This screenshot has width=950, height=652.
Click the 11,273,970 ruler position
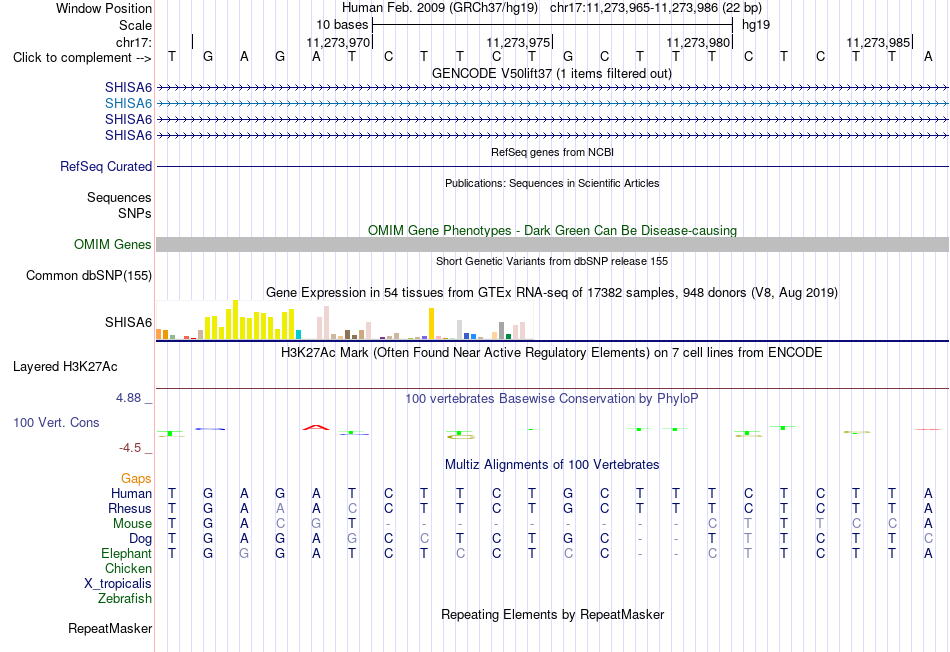pyautogui.click(x=337, y=42)
